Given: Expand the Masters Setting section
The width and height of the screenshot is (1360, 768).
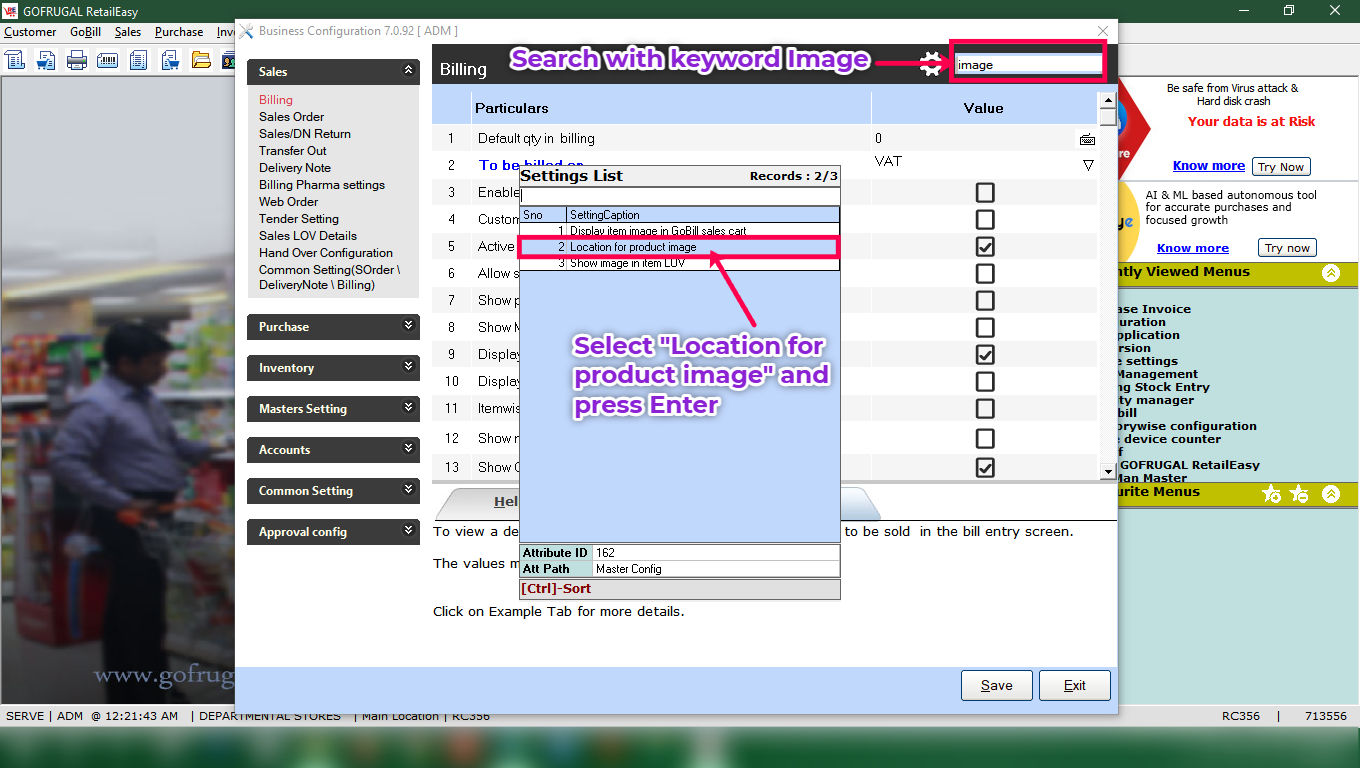Looking at the screenshot, I should [x=408, y=408].
